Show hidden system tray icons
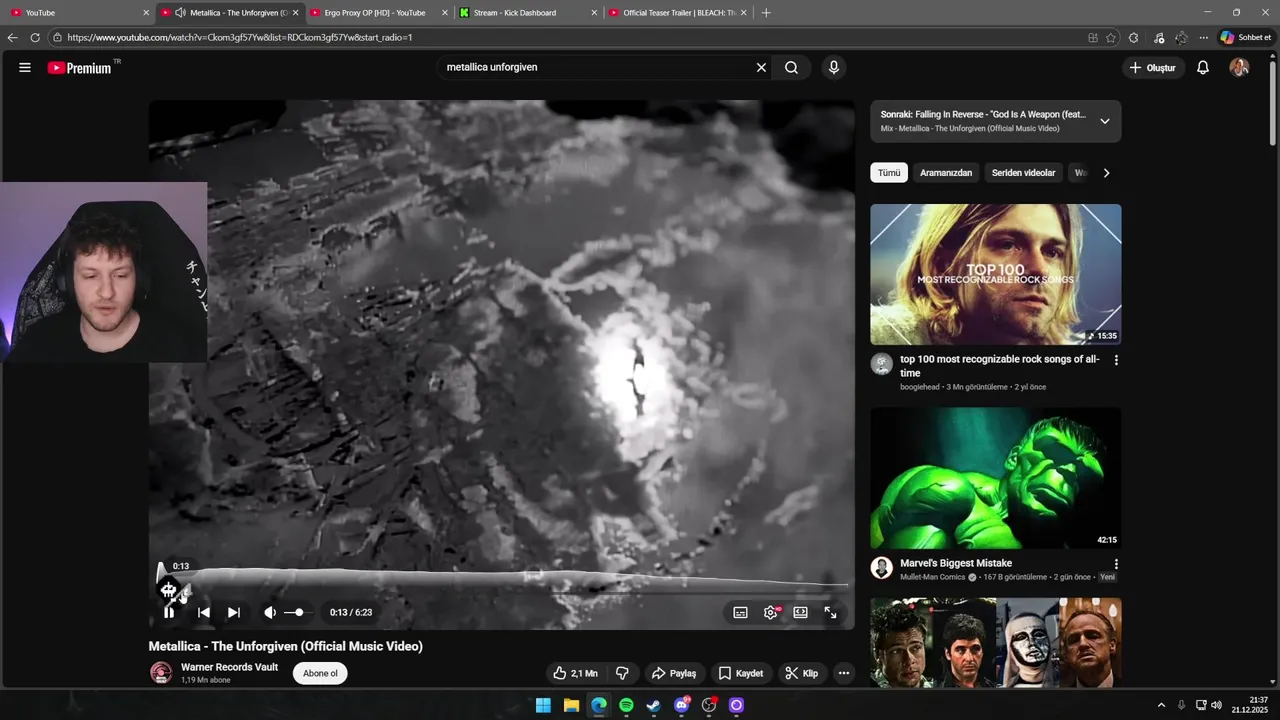 point(1161,705)
